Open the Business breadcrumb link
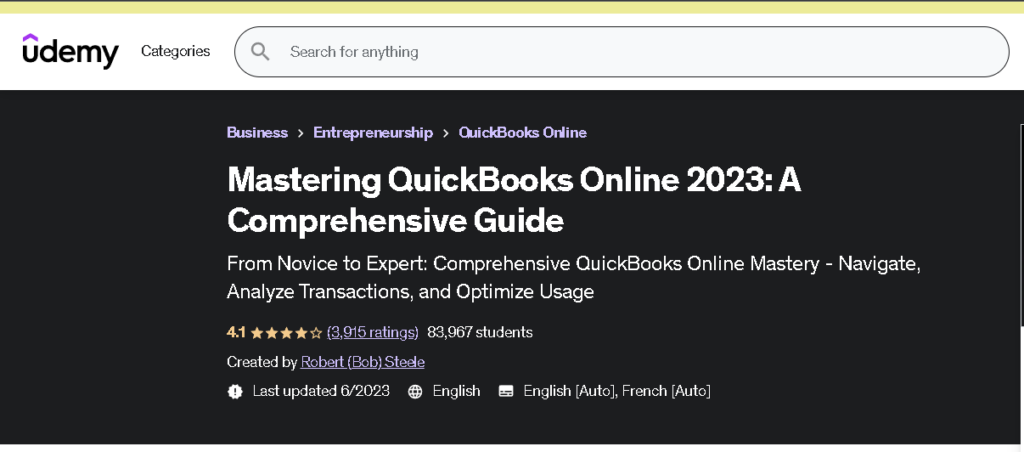1024x452 pixels. 257,133
